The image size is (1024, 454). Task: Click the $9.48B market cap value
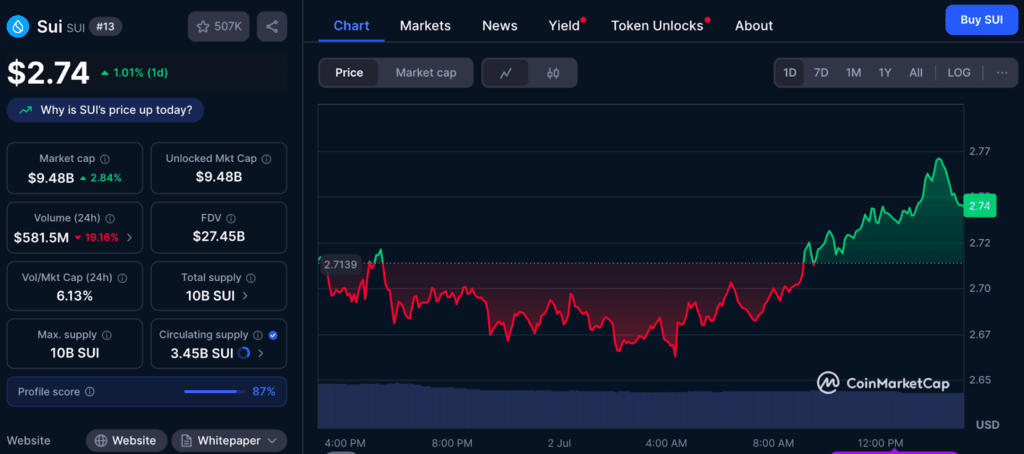click(51, 178)
